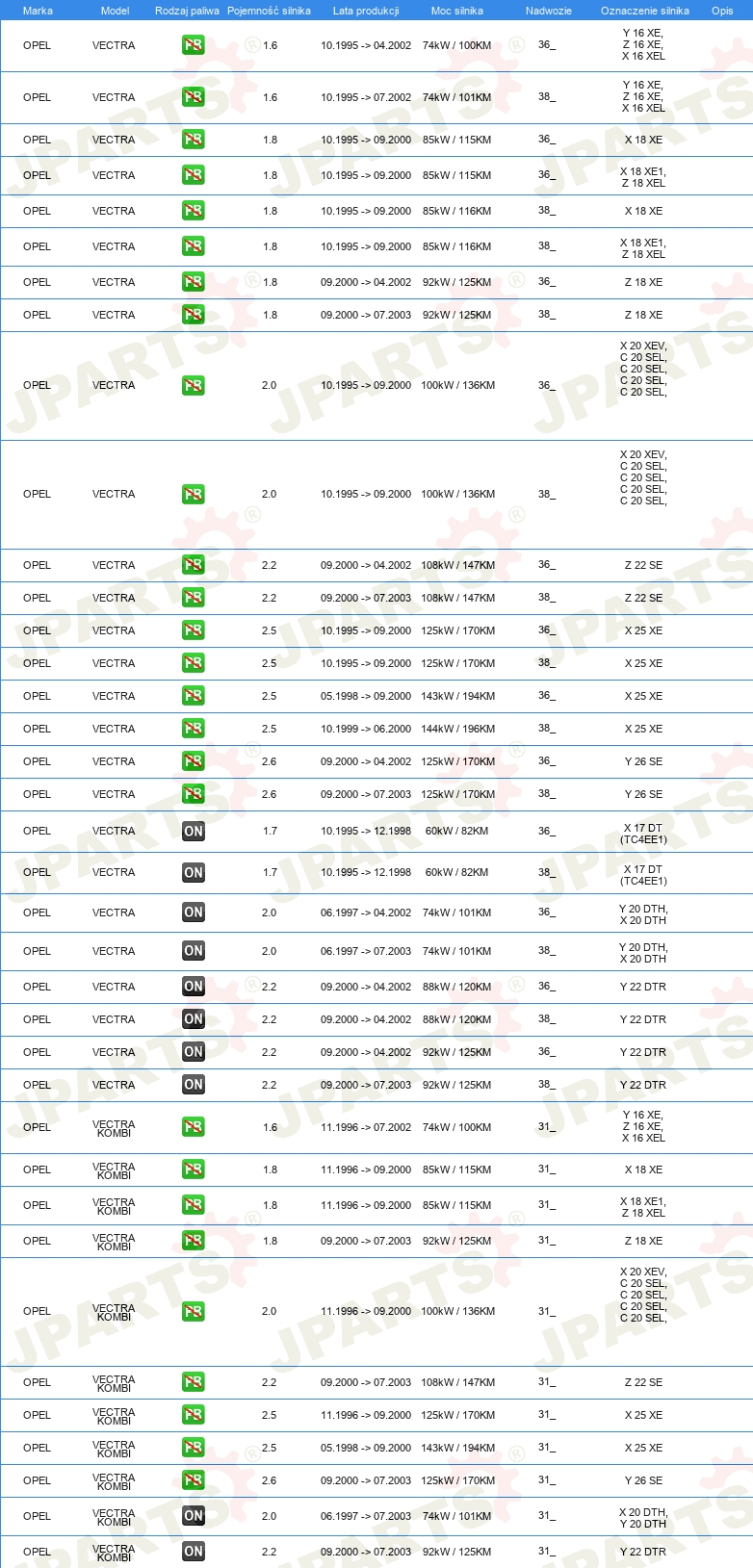
Task: Click the 144kW / 196KM power cell
Action: click(x=458, y=729)
